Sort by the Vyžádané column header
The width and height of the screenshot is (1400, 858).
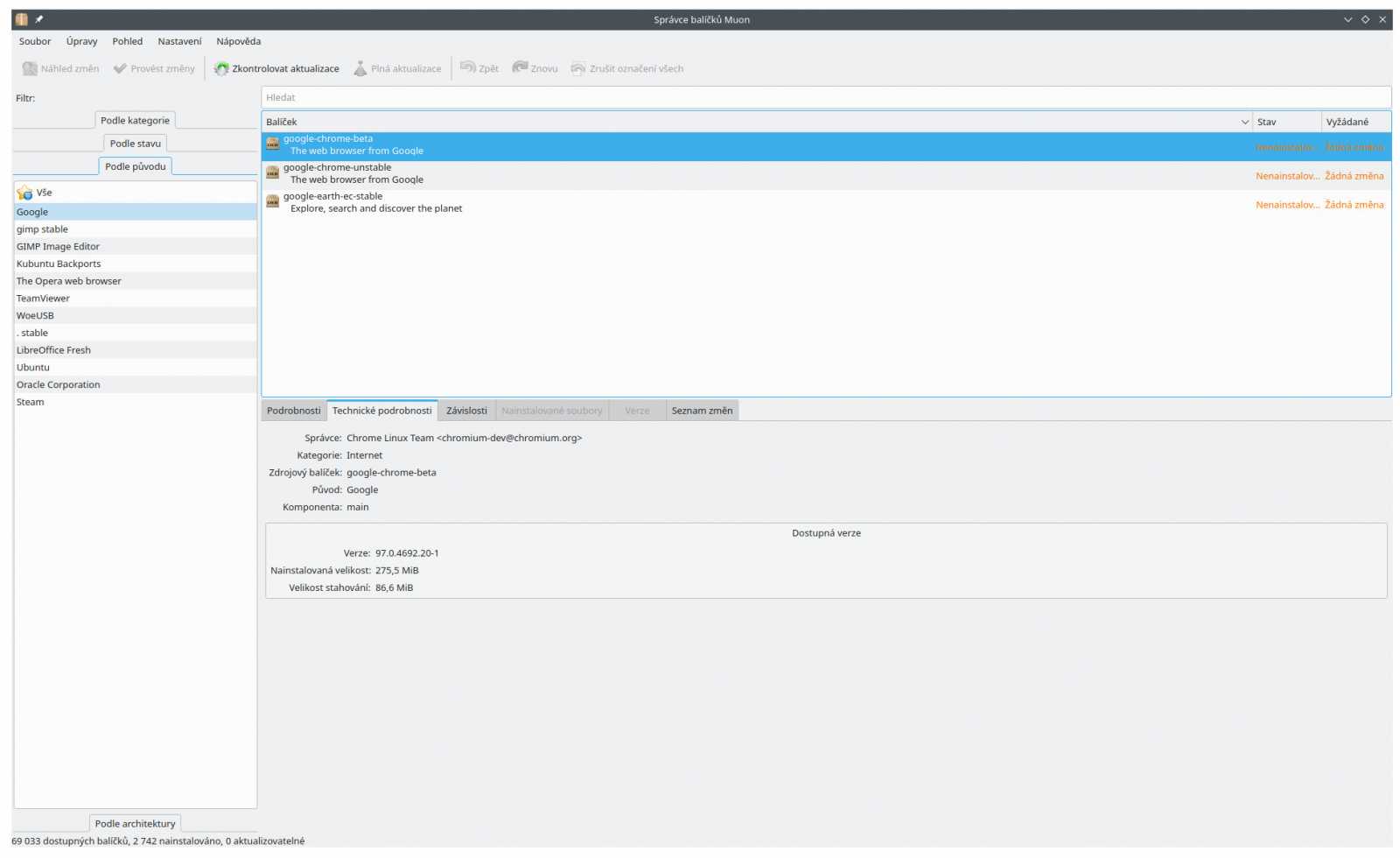coord(1355,122)
